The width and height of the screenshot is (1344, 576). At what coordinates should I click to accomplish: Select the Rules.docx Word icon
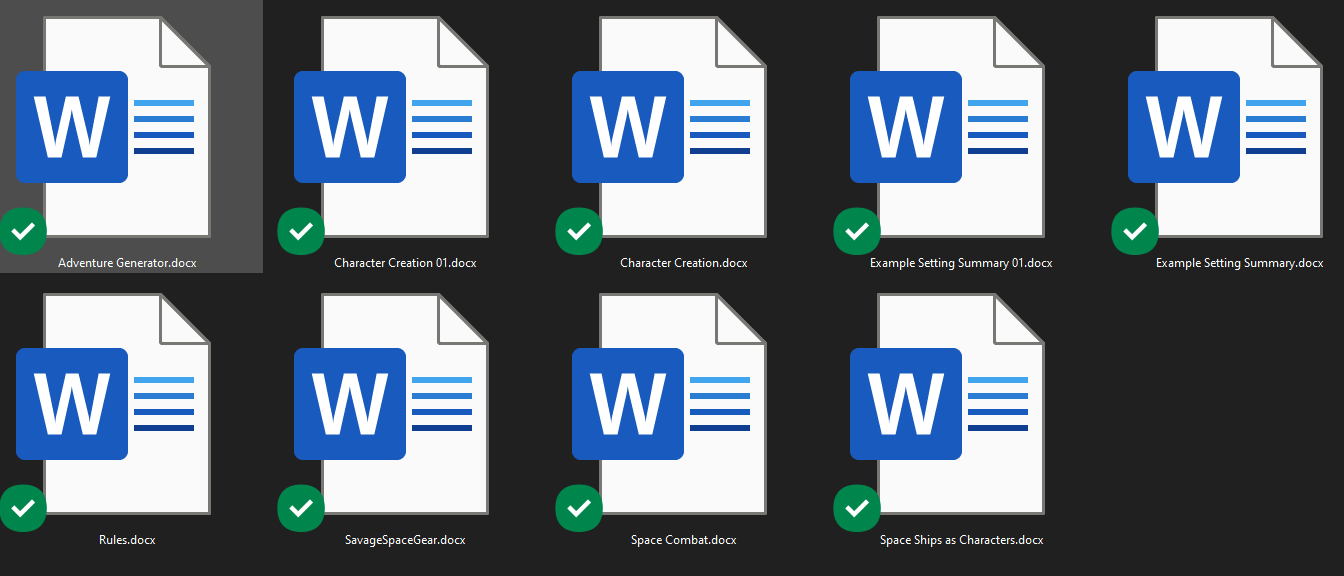(x=113, y=404)
